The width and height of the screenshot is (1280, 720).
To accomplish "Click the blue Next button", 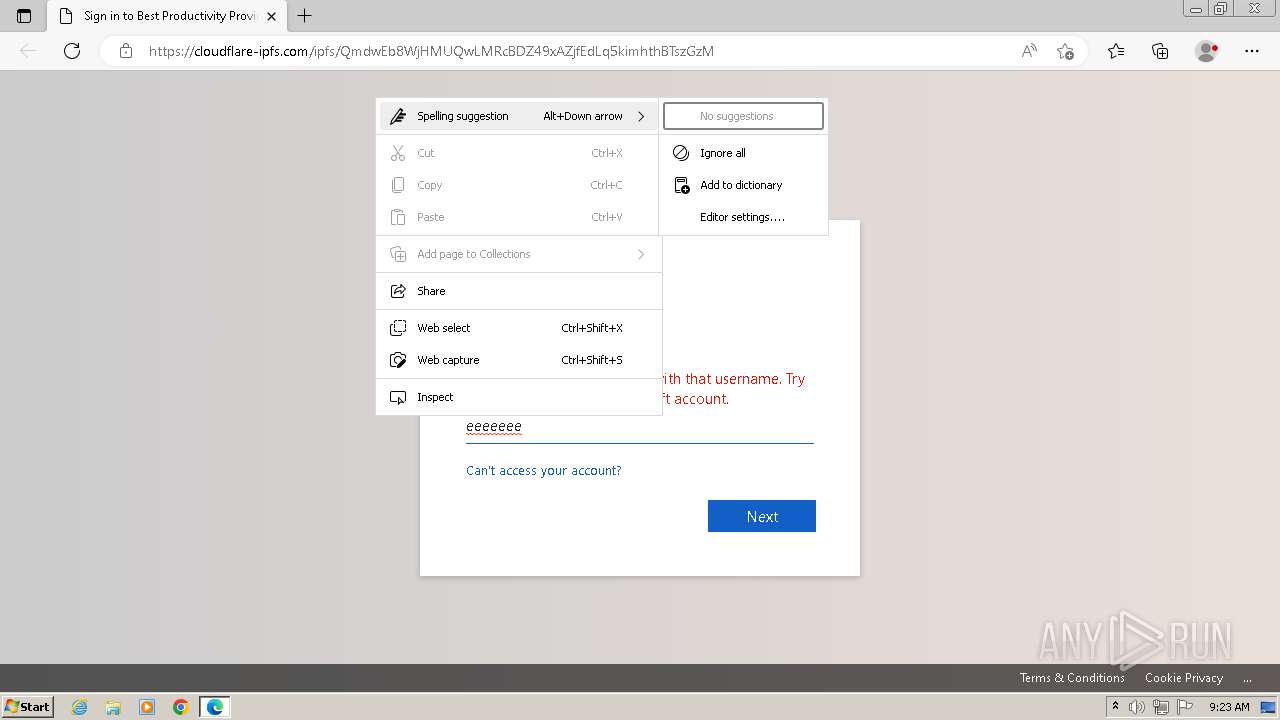I will [x=762, y=516].
